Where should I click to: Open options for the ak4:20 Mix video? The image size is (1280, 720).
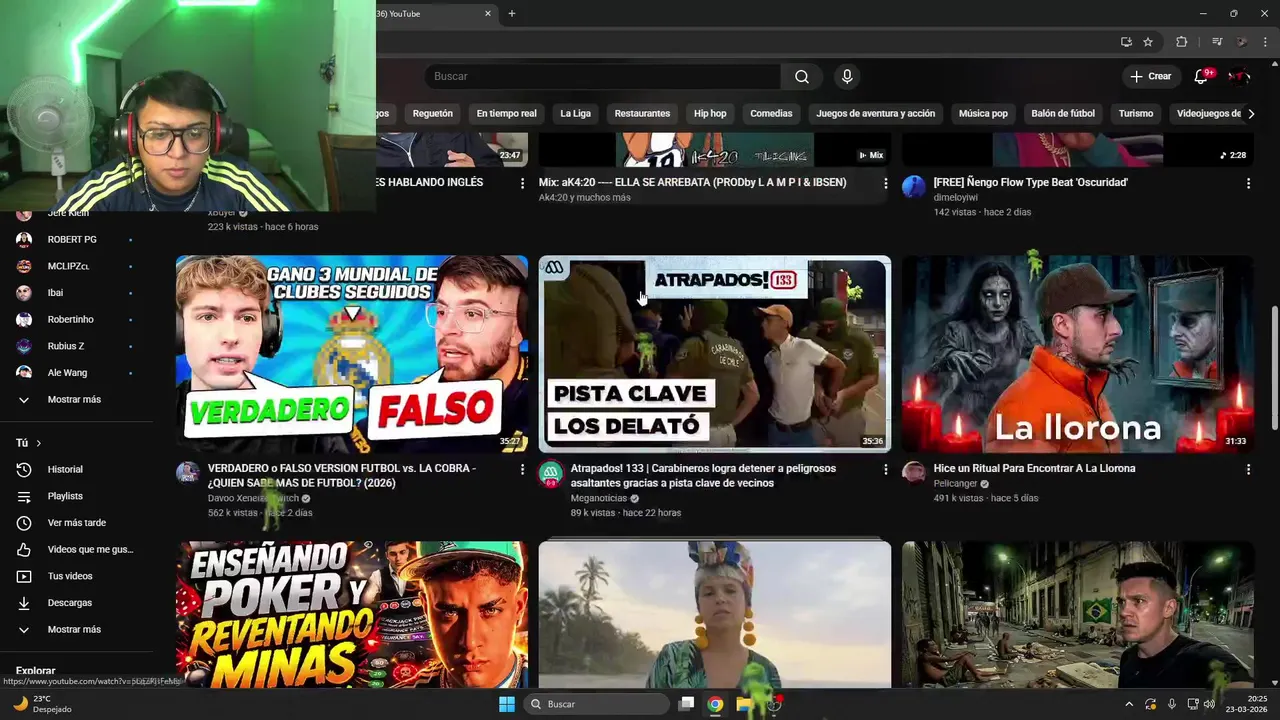(885, 183)
